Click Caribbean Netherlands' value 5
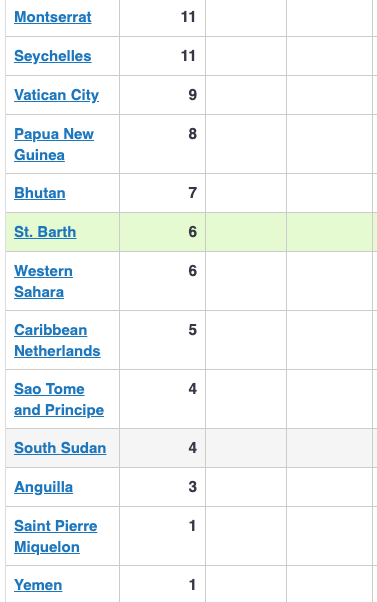The image size is (377, 602). (193, 330)
